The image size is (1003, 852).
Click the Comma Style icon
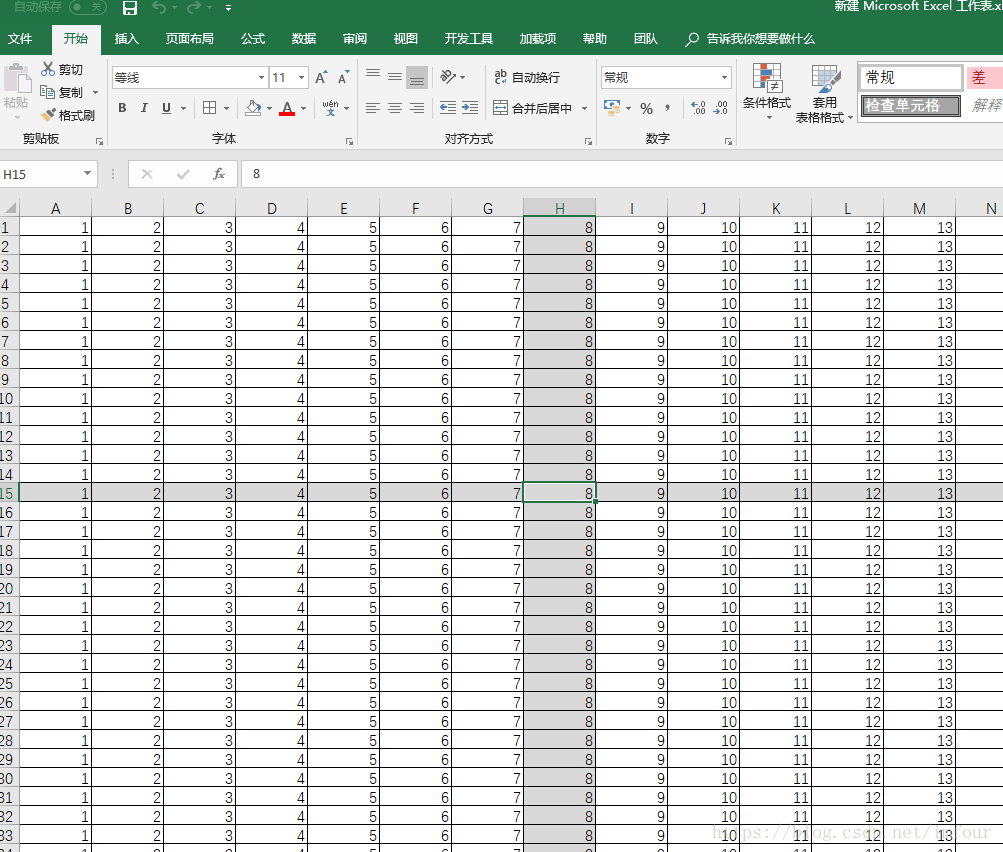tap(668, 107)
